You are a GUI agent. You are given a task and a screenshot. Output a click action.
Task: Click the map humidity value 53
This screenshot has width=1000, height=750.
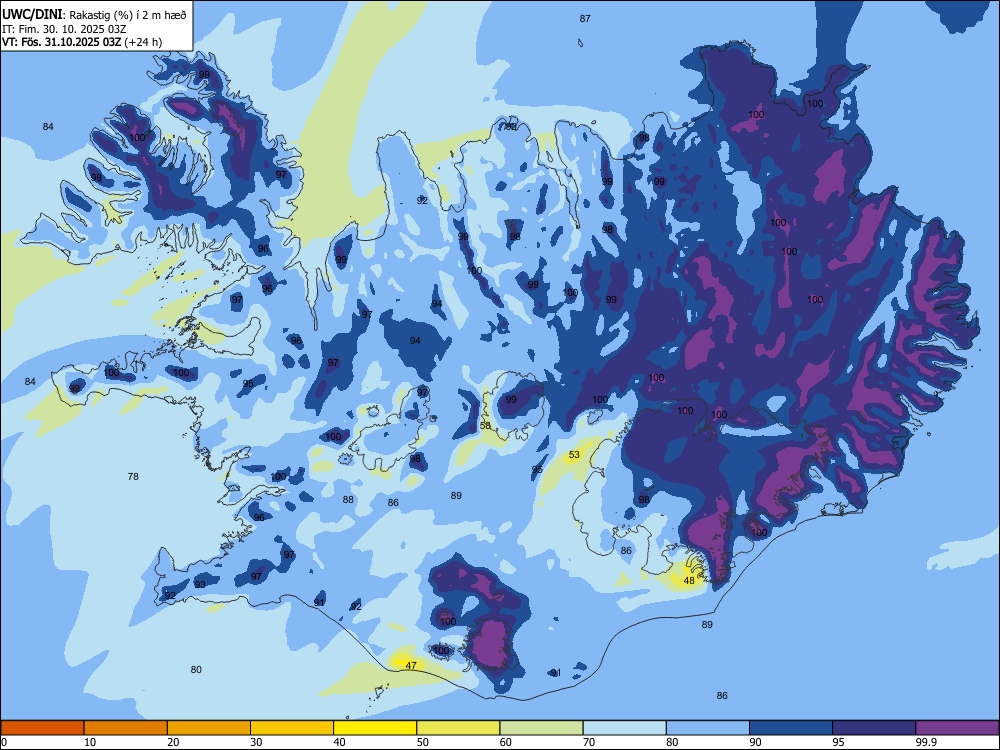tap(575, 455)
